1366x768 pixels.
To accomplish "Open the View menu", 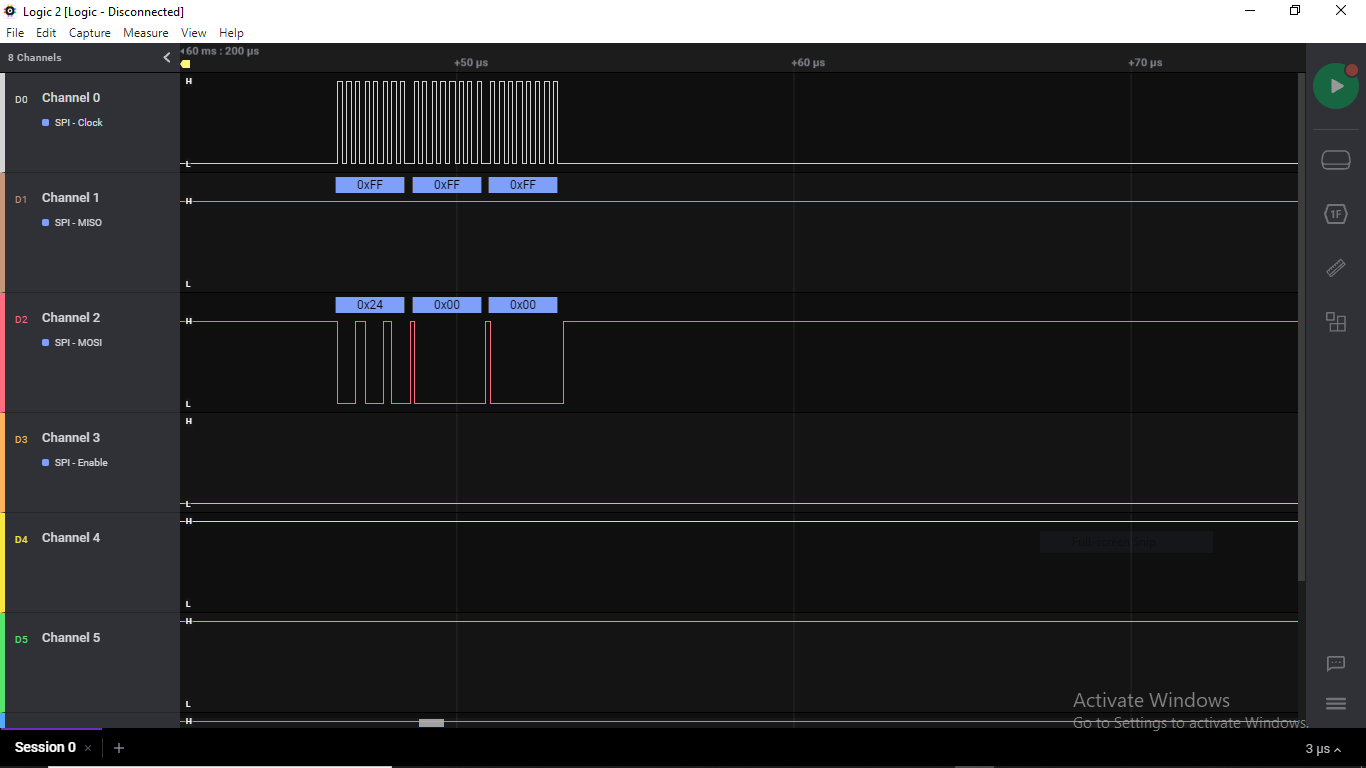I will click(194, 33).
